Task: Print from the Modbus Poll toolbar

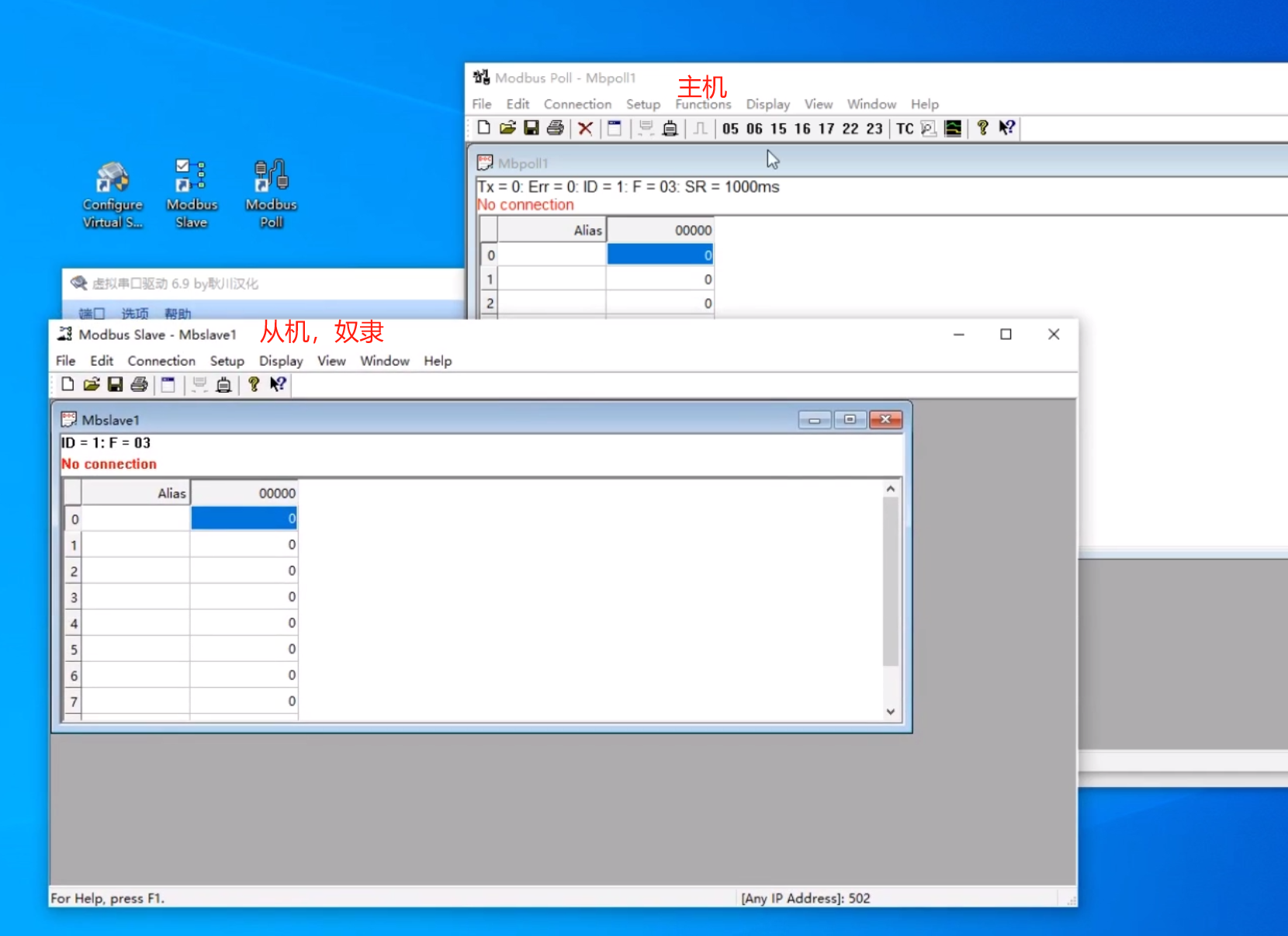Action: (556, 128)
